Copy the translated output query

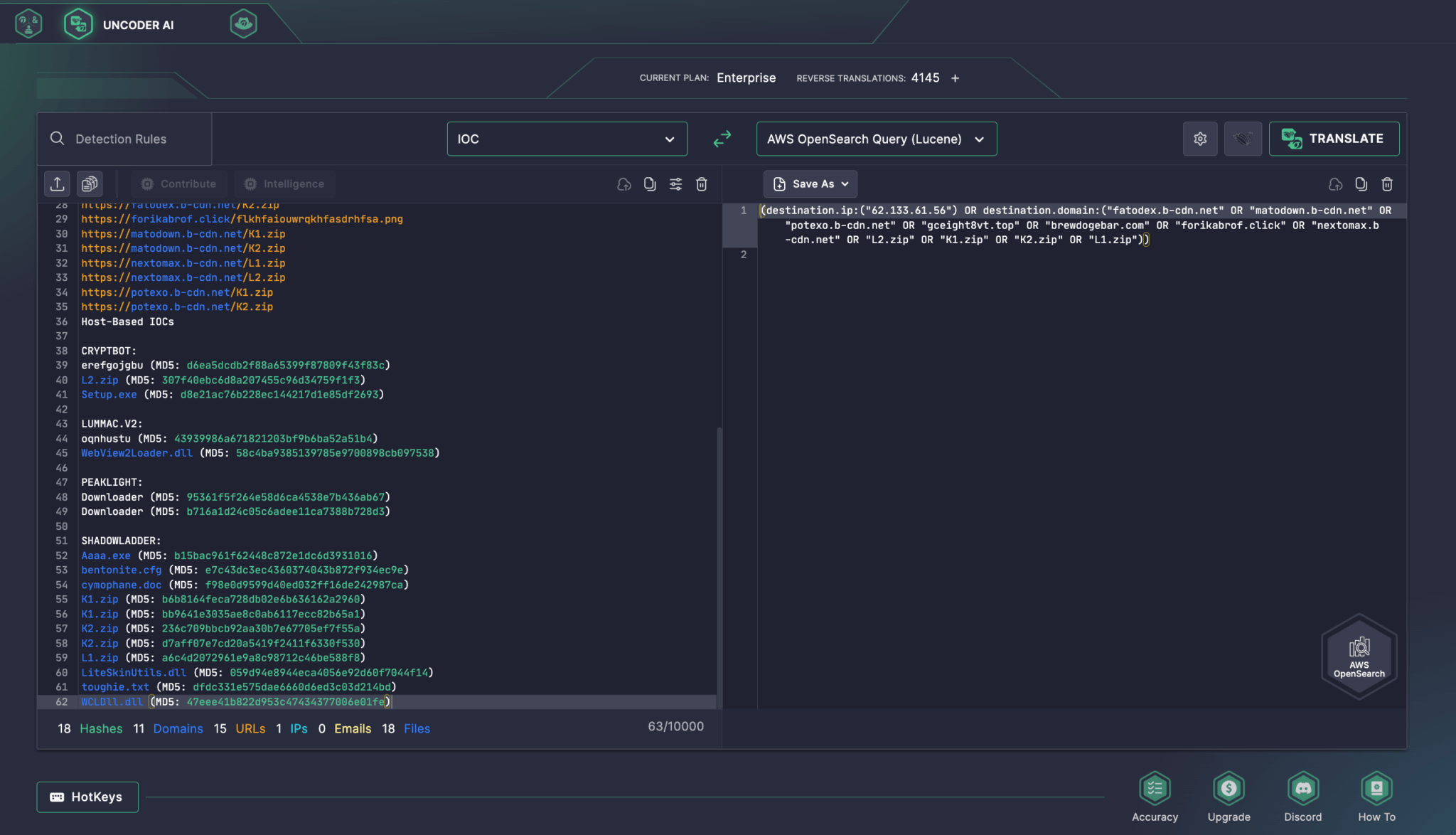point(1361,184)
